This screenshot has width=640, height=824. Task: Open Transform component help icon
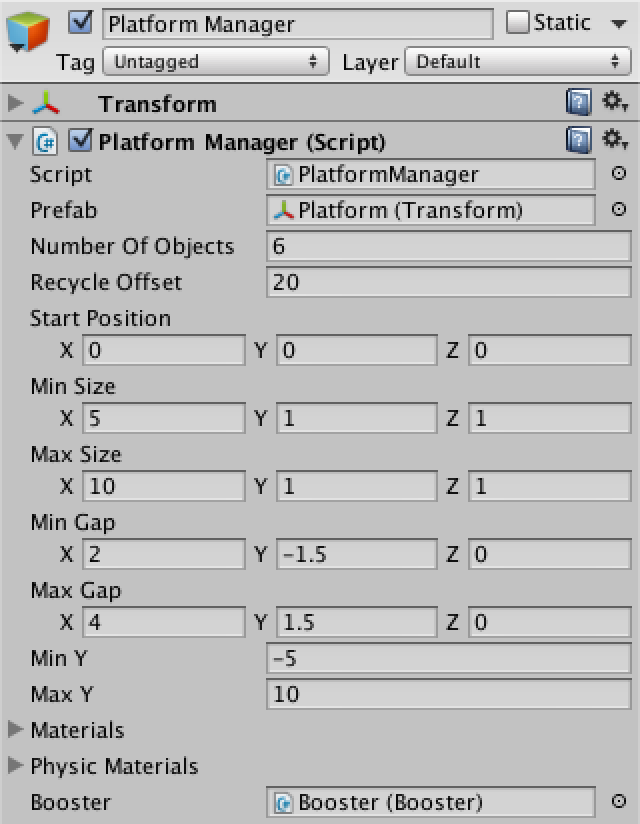point(579,102)
